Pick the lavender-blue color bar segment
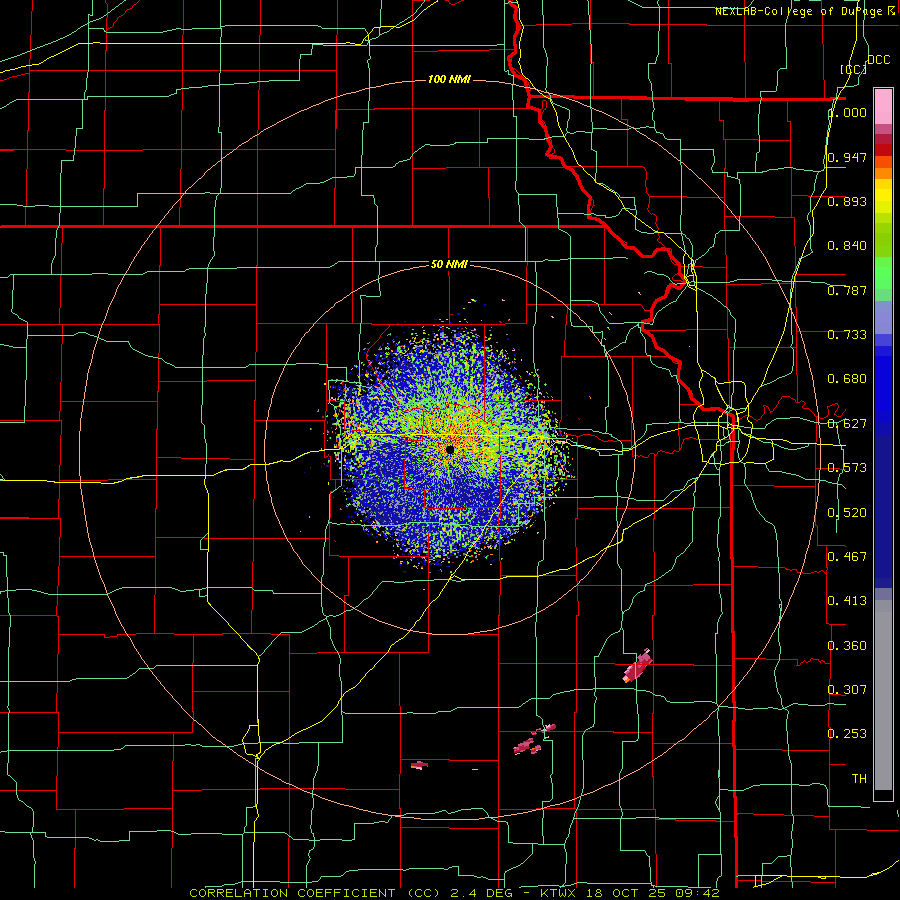Image resolution: width=900 pixels, height=900 pixels. (x=883, y=318)
